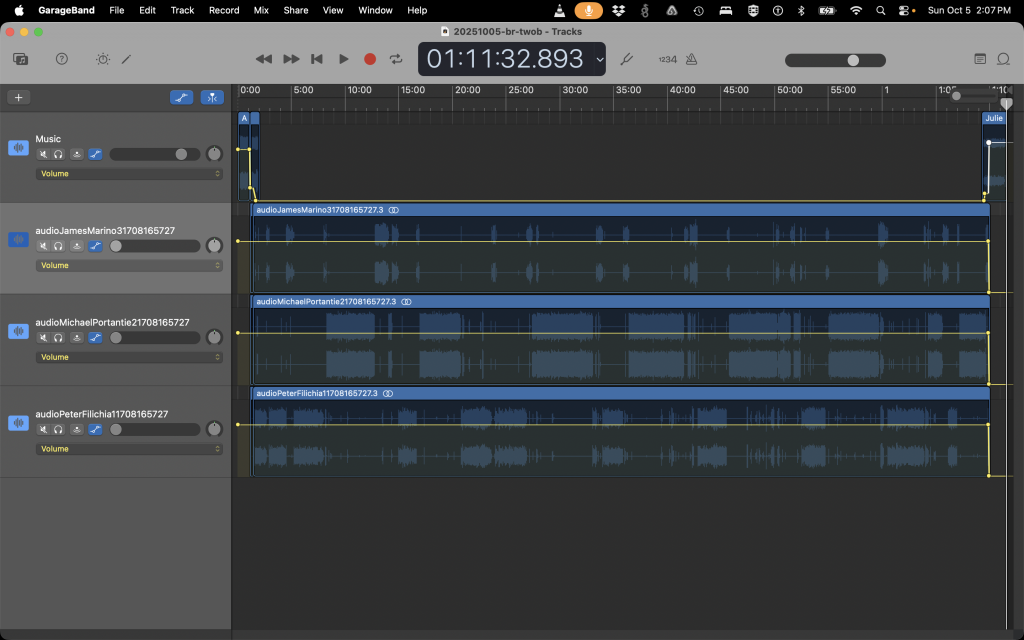Viewport: 1024px width, 640px height.
Task: Click the Record button
Action: pyautogui.click(x=370, y=59)
